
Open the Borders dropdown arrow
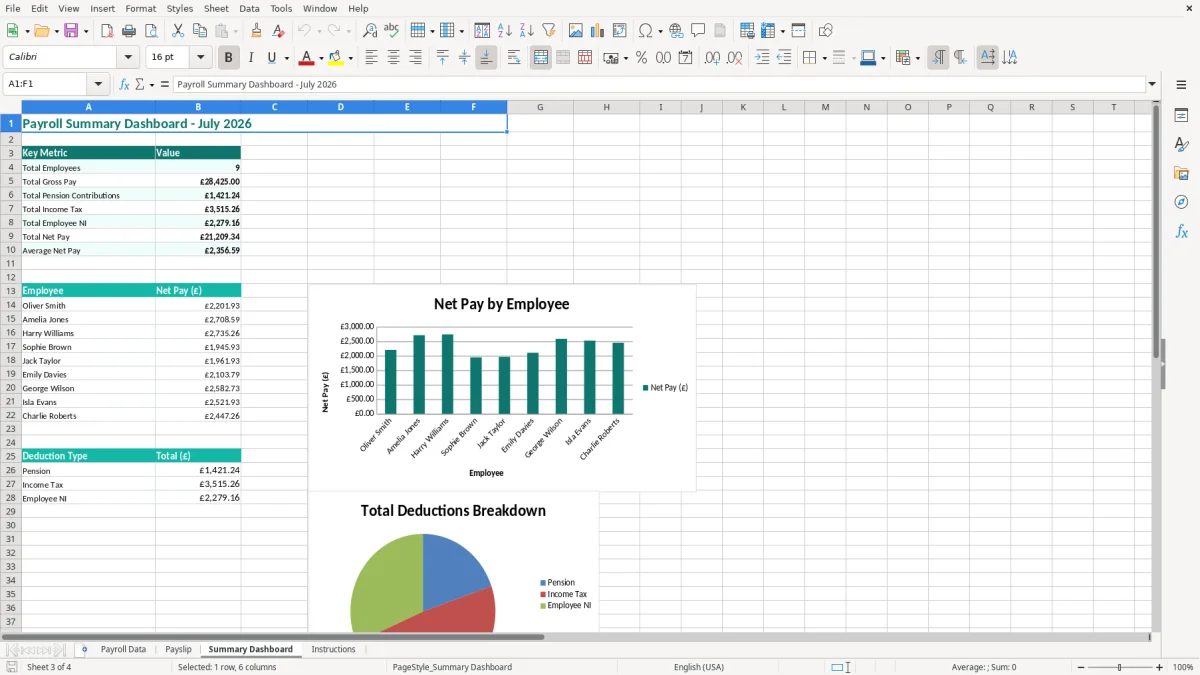tap(824, 58)
